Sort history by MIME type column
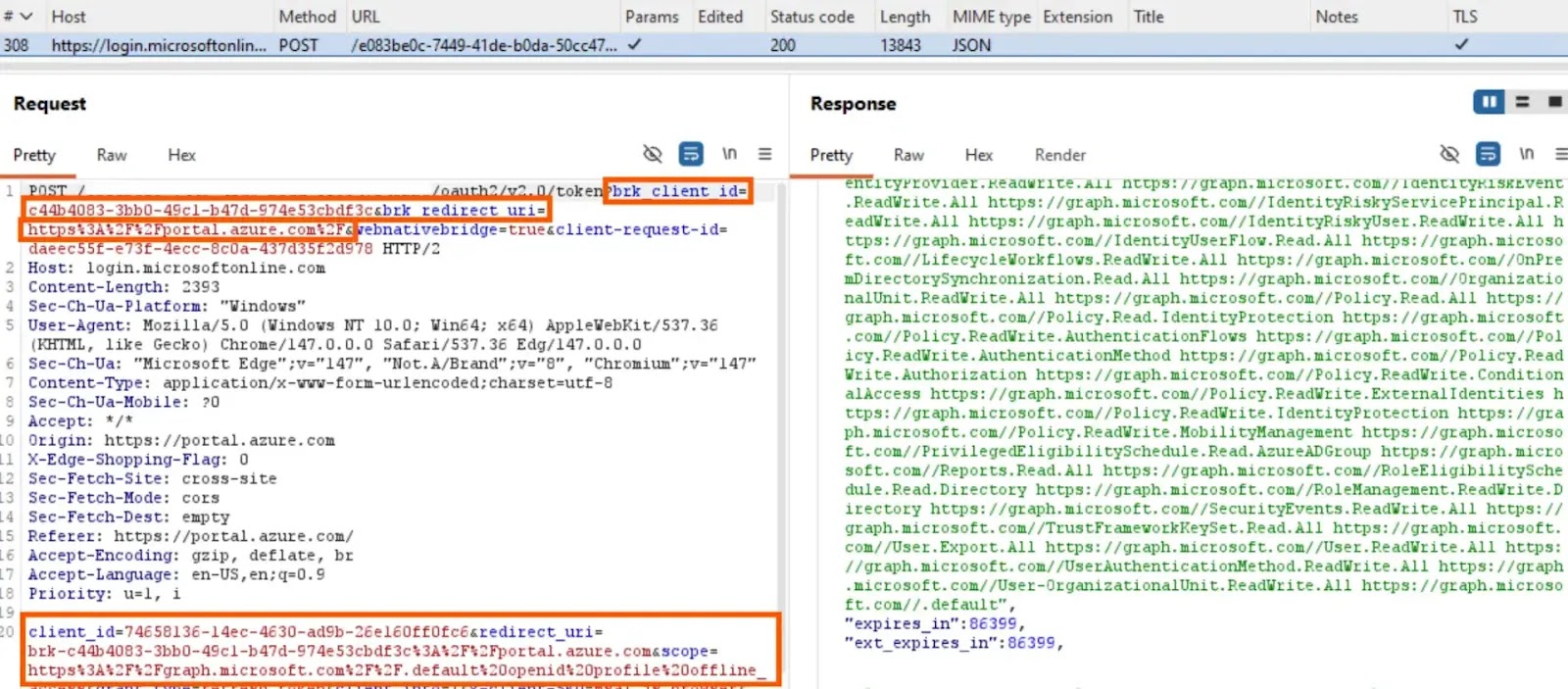The width and height of the screenshot is (1568, 689). click(x=992, y=17)
